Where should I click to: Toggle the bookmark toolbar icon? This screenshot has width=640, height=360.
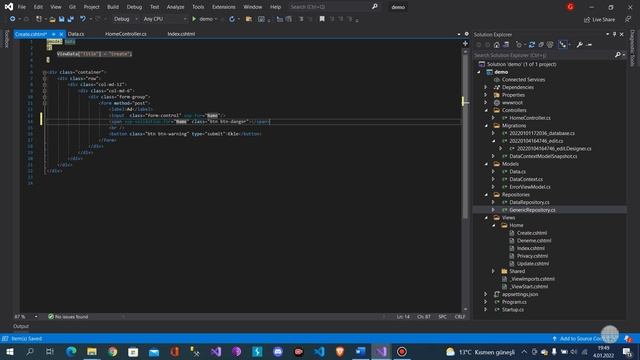322,19
